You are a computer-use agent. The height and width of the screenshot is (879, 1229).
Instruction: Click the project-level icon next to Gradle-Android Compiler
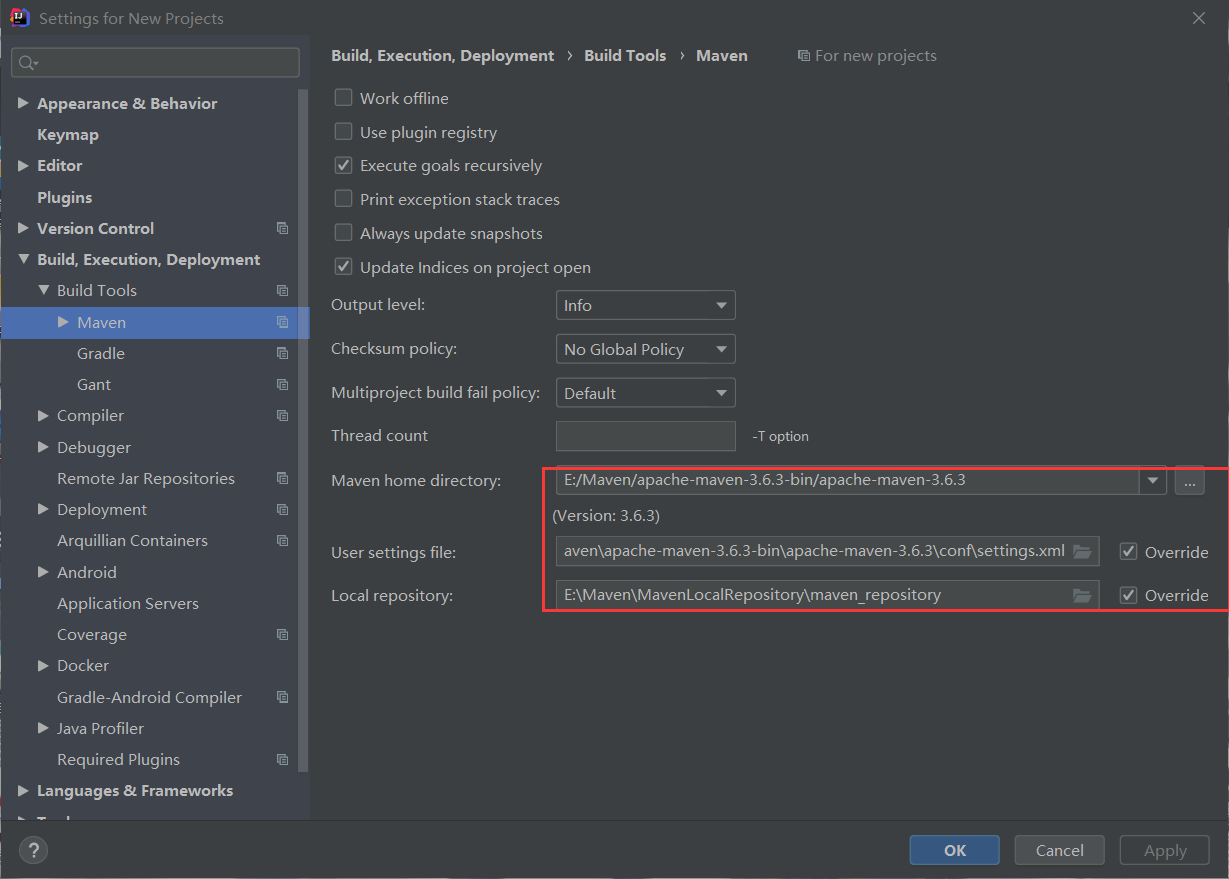click(x=282, y=697)
